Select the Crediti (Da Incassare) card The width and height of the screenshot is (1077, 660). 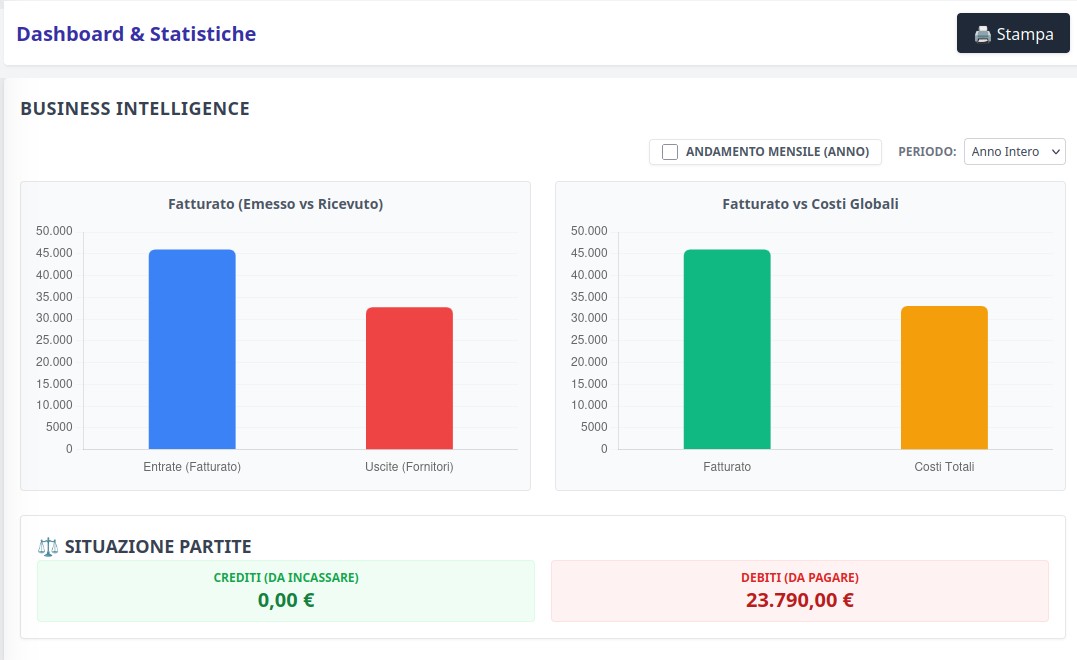(286, 591)
